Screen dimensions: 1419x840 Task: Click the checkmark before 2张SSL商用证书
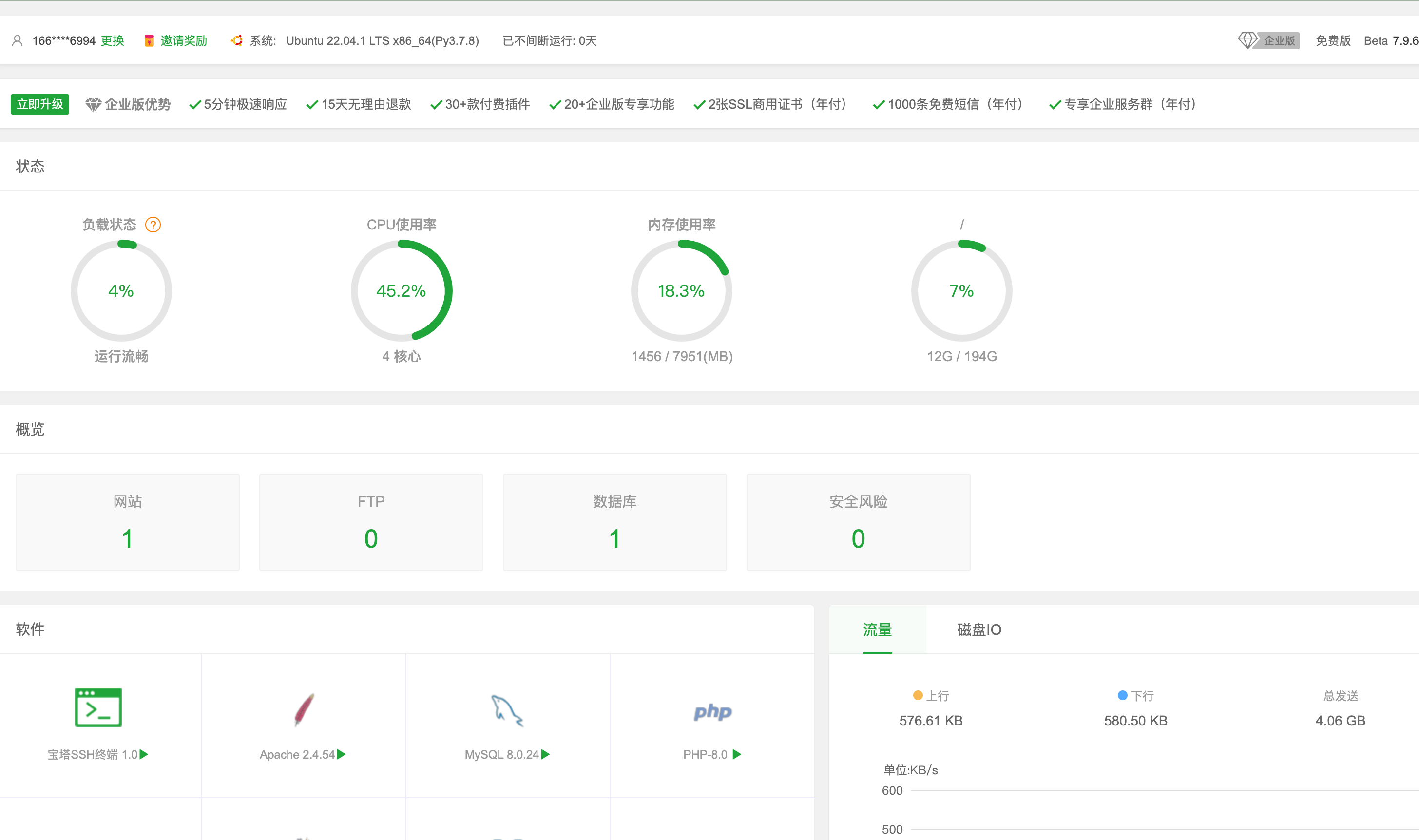[699, 105]
